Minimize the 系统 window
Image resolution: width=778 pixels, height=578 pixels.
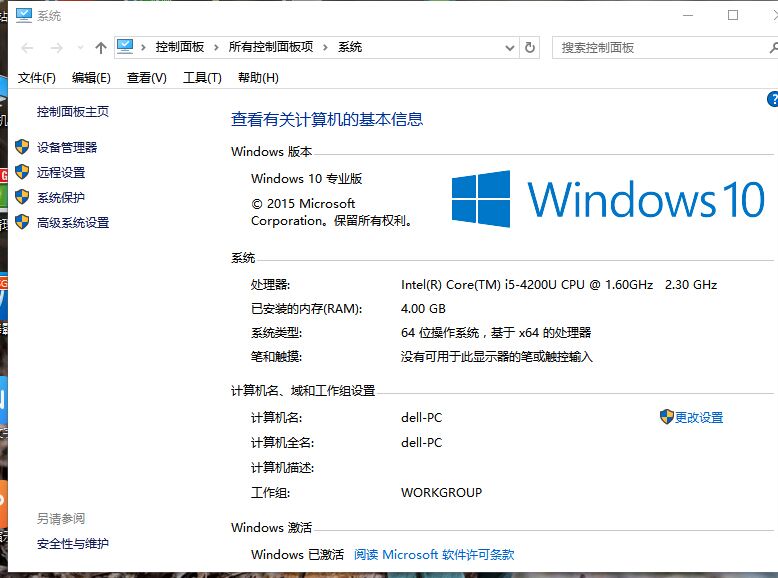pyautogui.click(x=688, y=15)
